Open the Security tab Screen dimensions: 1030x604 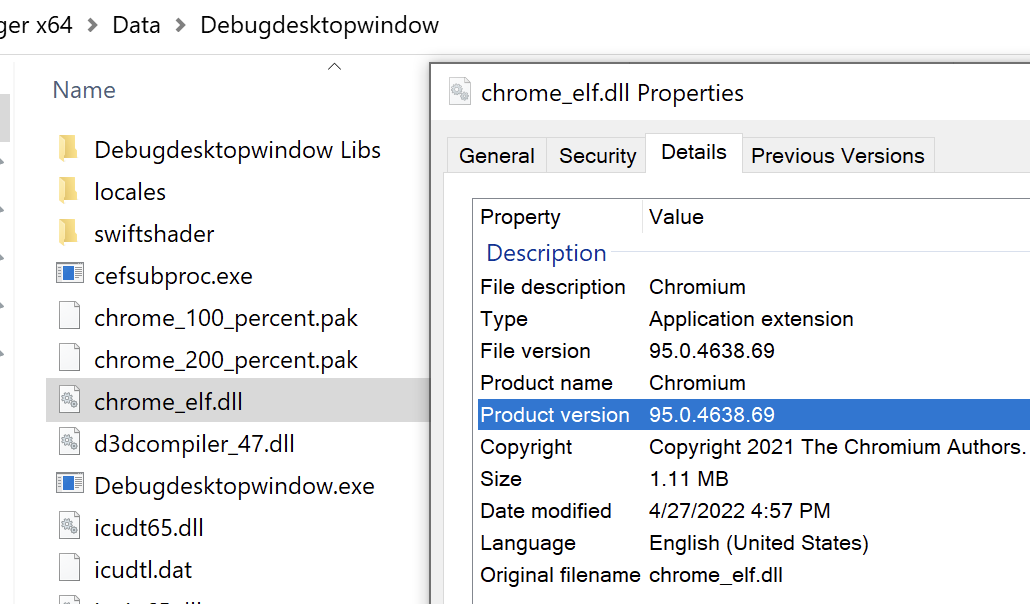[x=597, y=156]
